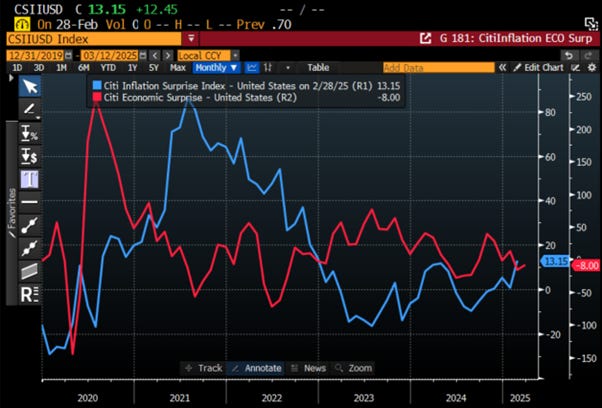Screen dimensions: 602x408
Task: Expand the small triangle above the cursor tool
Action: click(11, 78)
